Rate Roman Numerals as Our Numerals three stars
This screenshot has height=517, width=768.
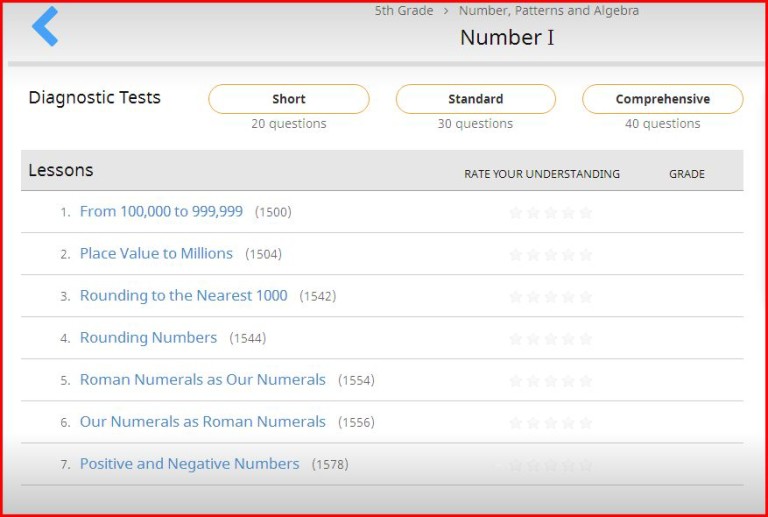(x=551, y=381)
